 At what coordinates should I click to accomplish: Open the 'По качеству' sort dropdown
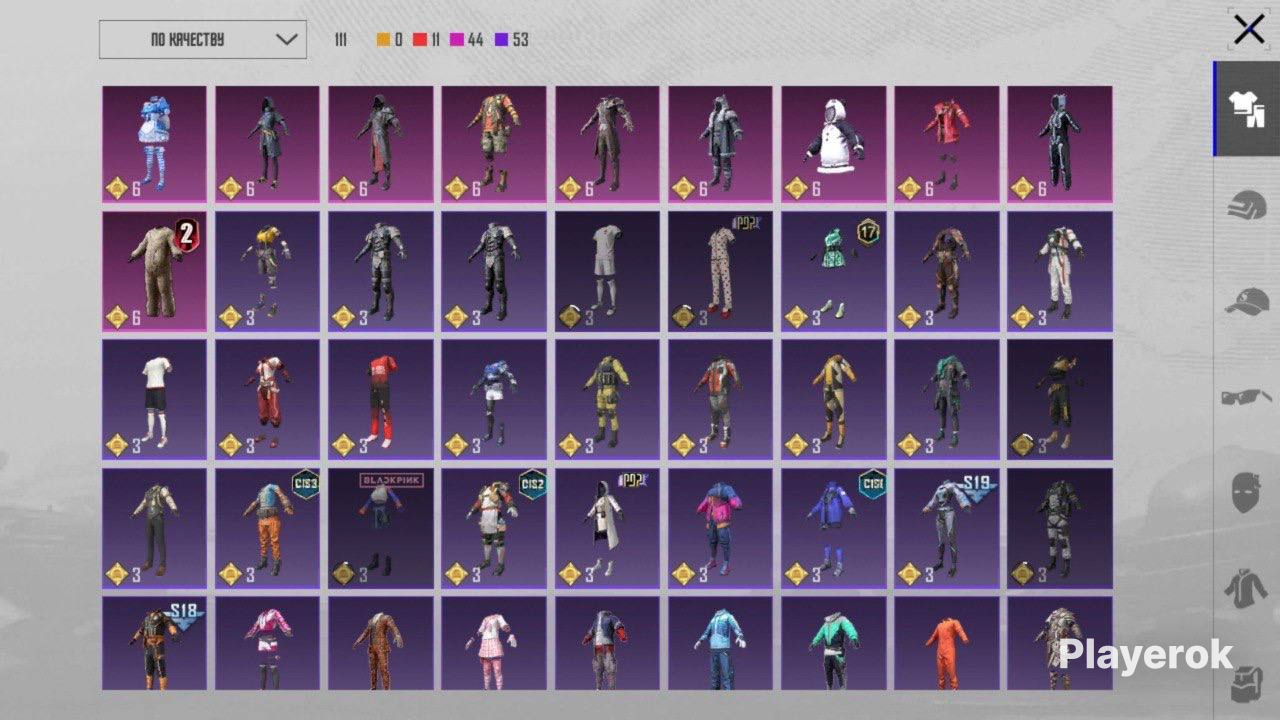(x=203, y=40)
